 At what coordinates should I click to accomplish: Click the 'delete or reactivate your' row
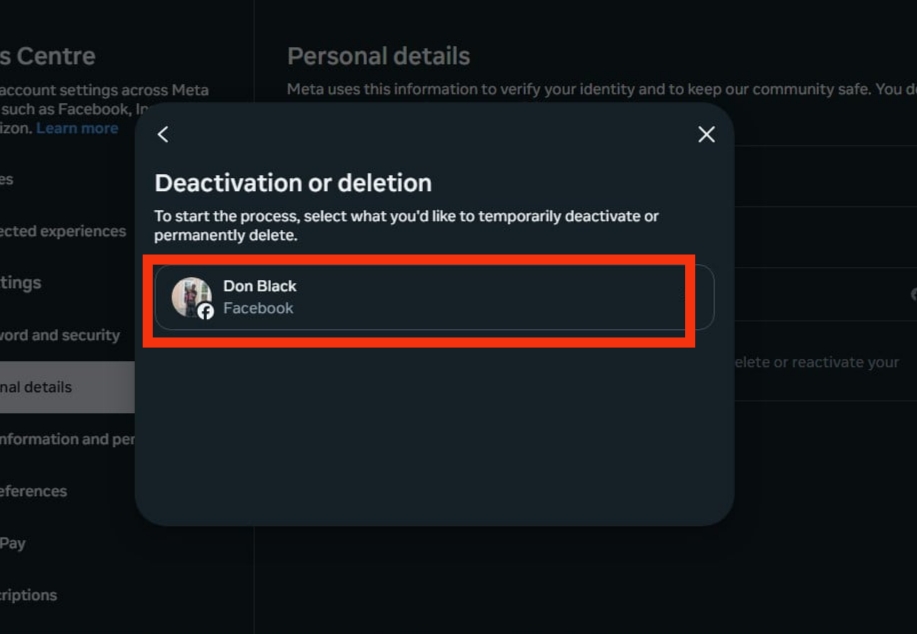click(x=825, y=362)
